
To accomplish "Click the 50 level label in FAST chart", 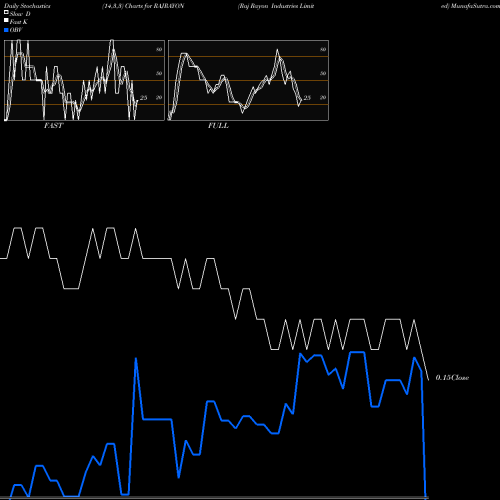I will coord(159,73).
